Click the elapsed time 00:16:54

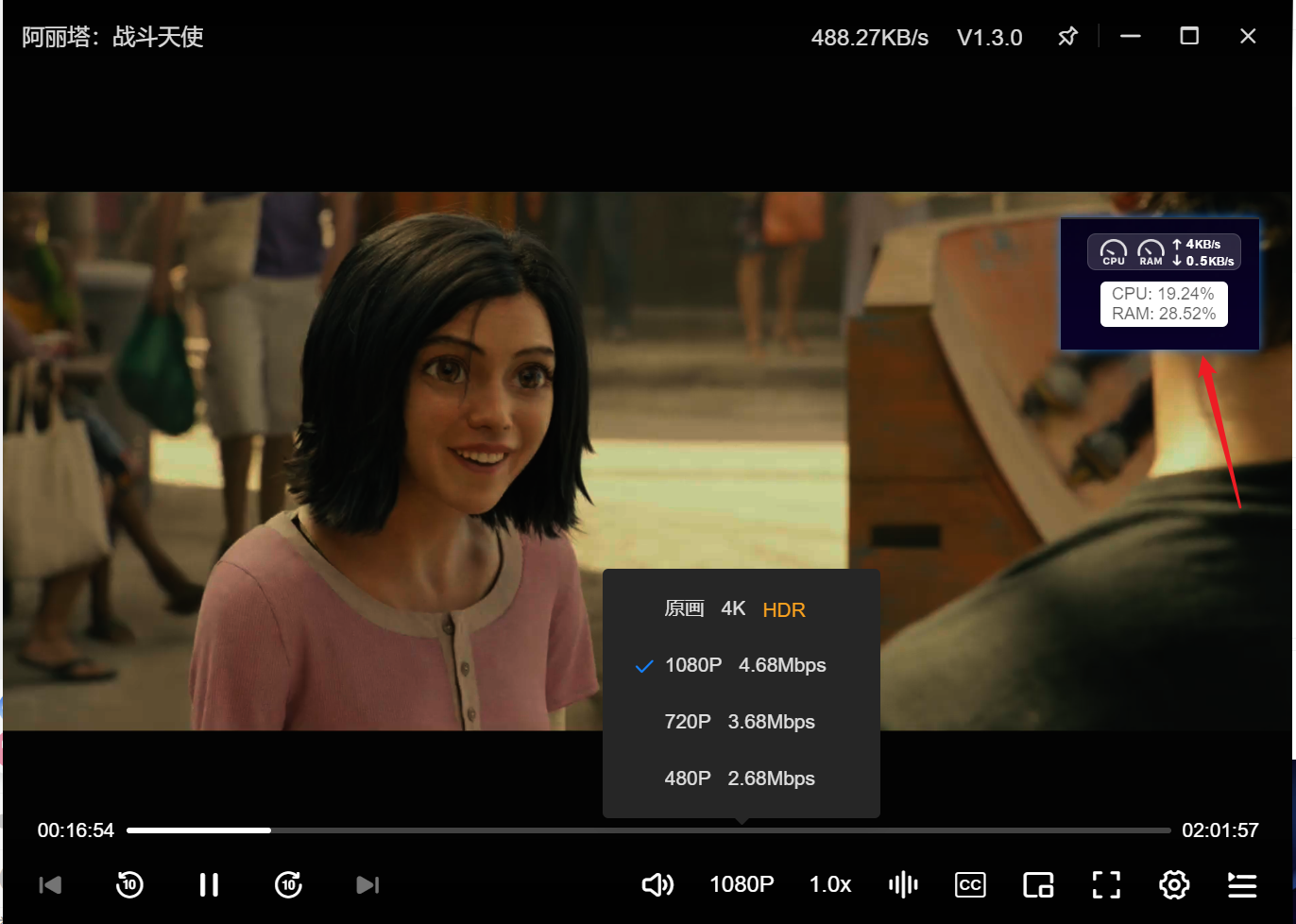click(x=76, y=830)
